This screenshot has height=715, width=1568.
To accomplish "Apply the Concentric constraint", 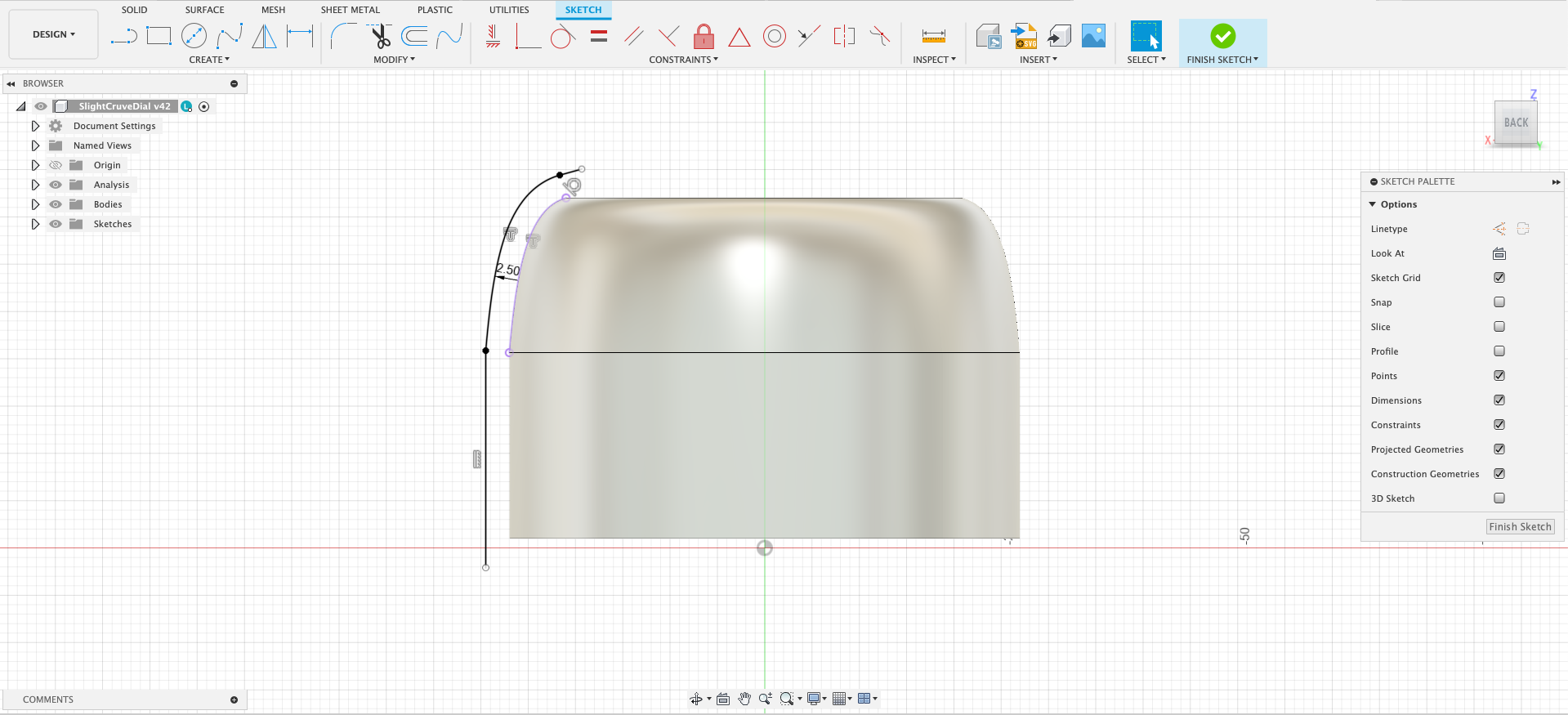I will [774, 36].
